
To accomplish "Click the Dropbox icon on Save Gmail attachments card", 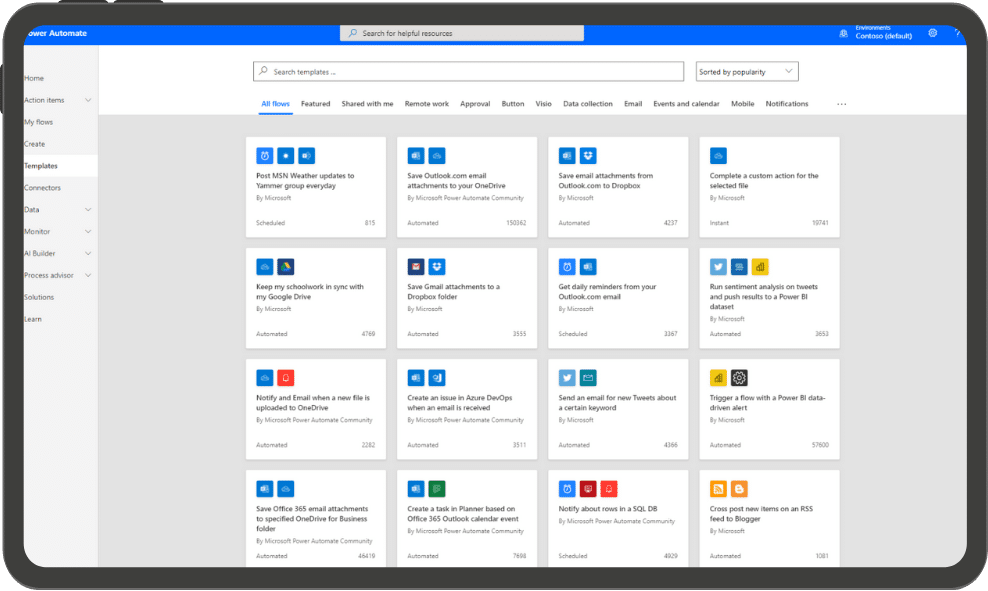I will [437, 267].
